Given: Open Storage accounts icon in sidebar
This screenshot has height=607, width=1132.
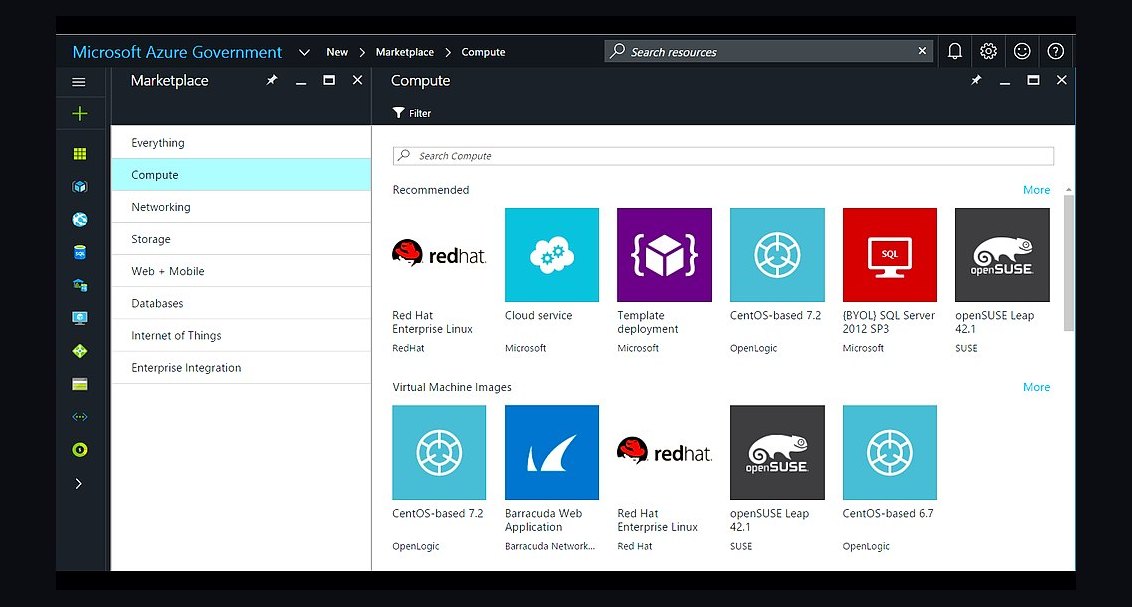Looking at the screenshot, I should (80, 384).
